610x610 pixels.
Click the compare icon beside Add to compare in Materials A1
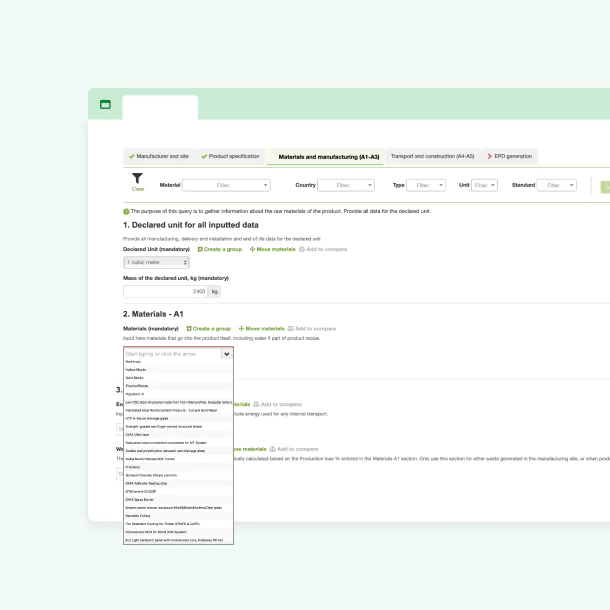pyautogui.click(x=290, y=328)
